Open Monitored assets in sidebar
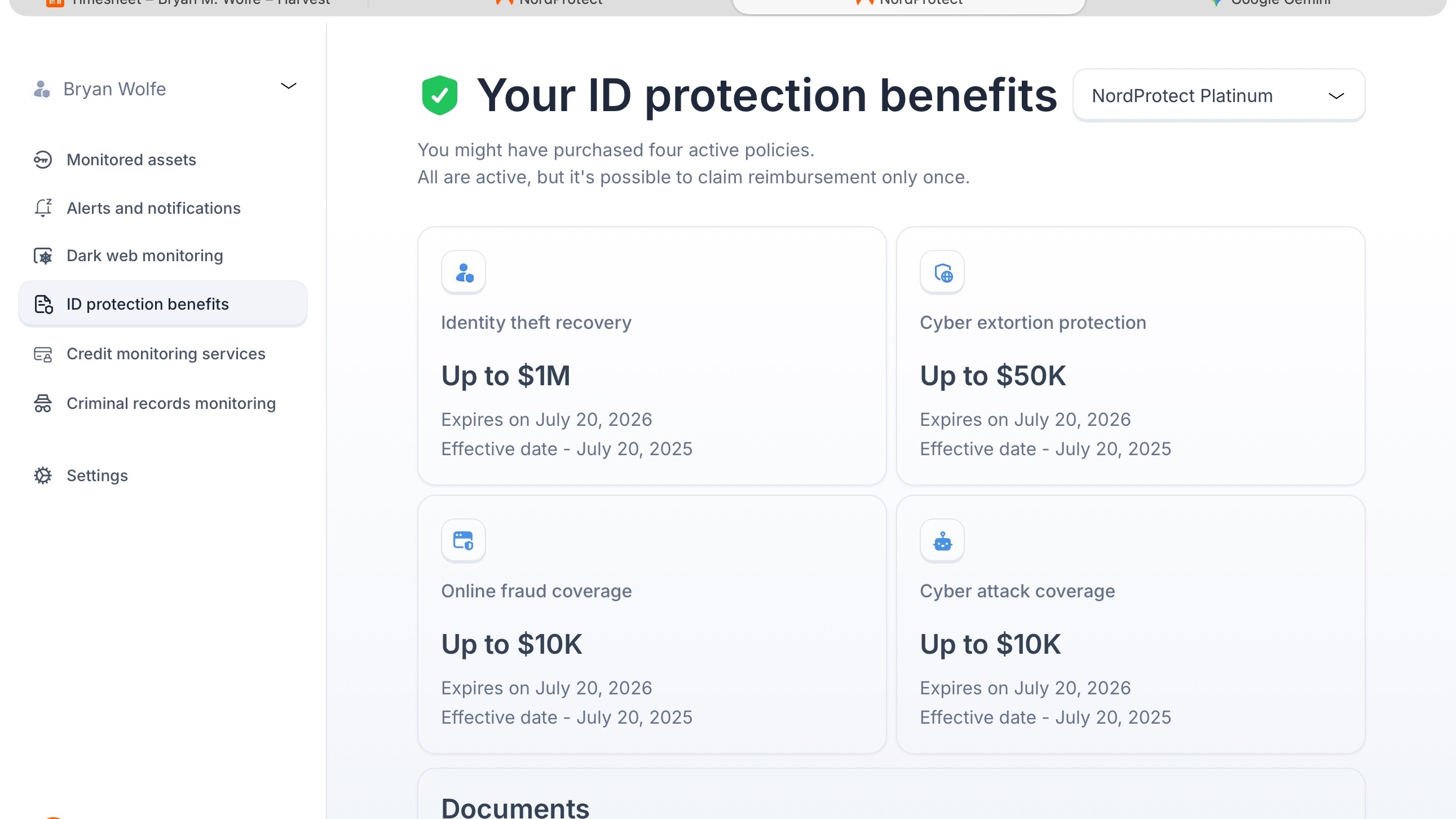 [164, 160]
